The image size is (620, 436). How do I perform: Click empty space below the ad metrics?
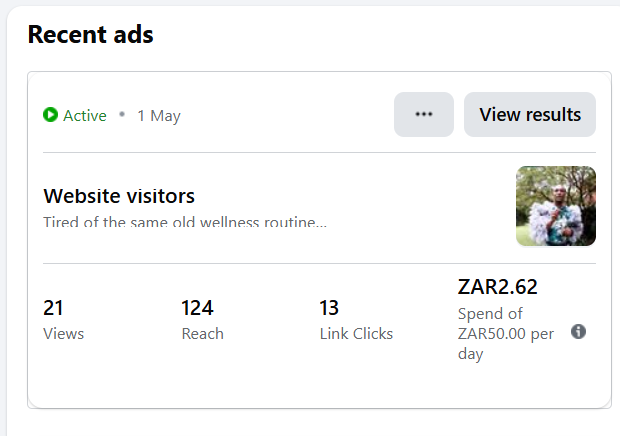pos(300,385)
